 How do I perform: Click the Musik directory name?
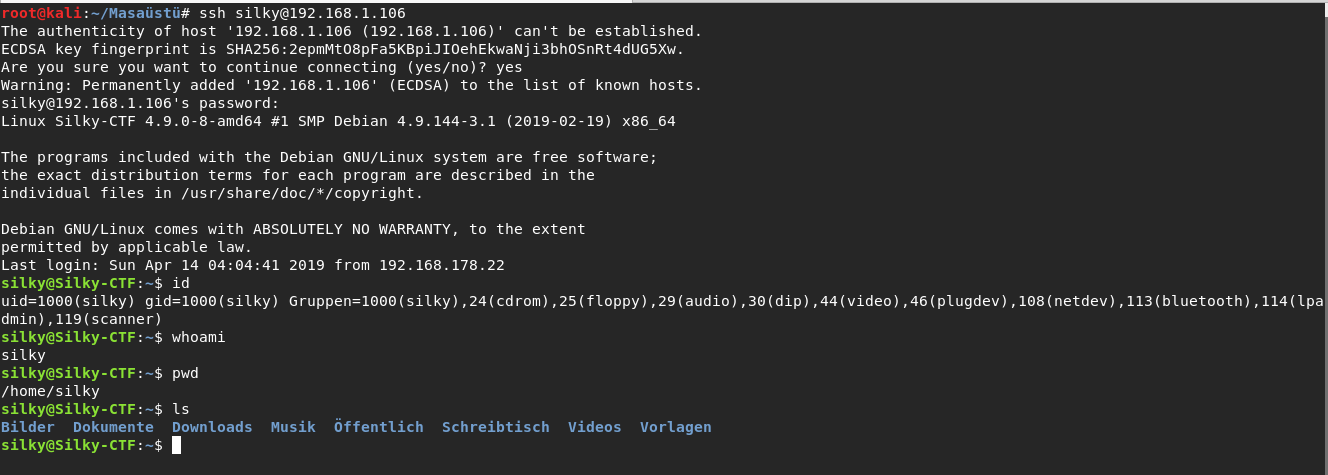293,427
